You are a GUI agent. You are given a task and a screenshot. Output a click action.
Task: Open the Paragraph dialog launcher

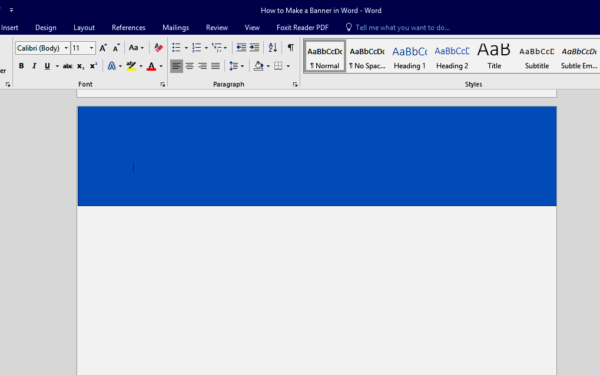click(295, 85)
